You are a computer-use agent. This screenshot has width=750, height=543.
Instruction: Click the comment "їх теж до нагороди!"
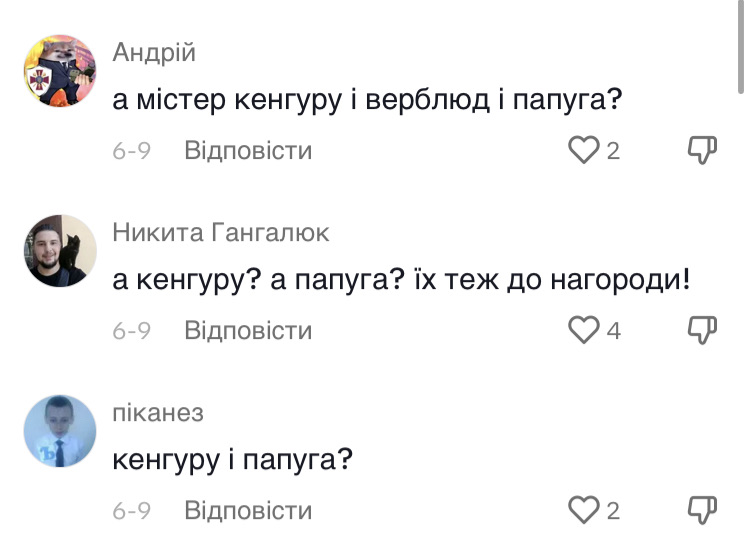coord(400,281)
